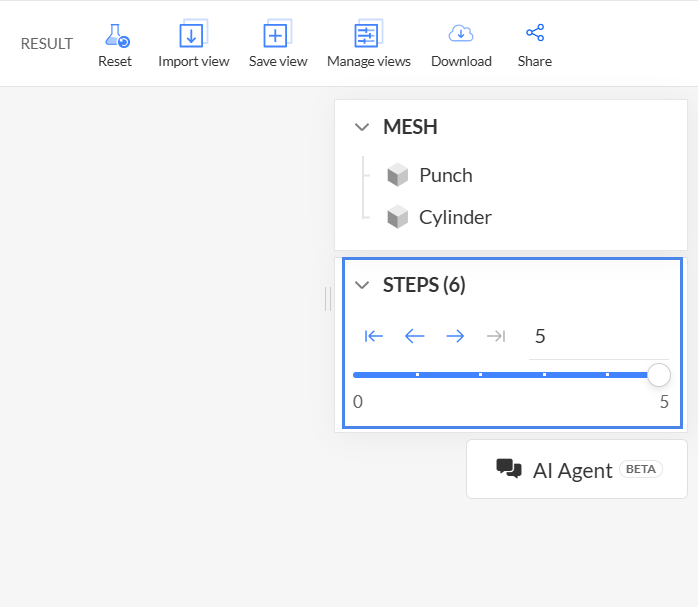
Task: Click the panel resize grip handle
Action: [328, 299]
